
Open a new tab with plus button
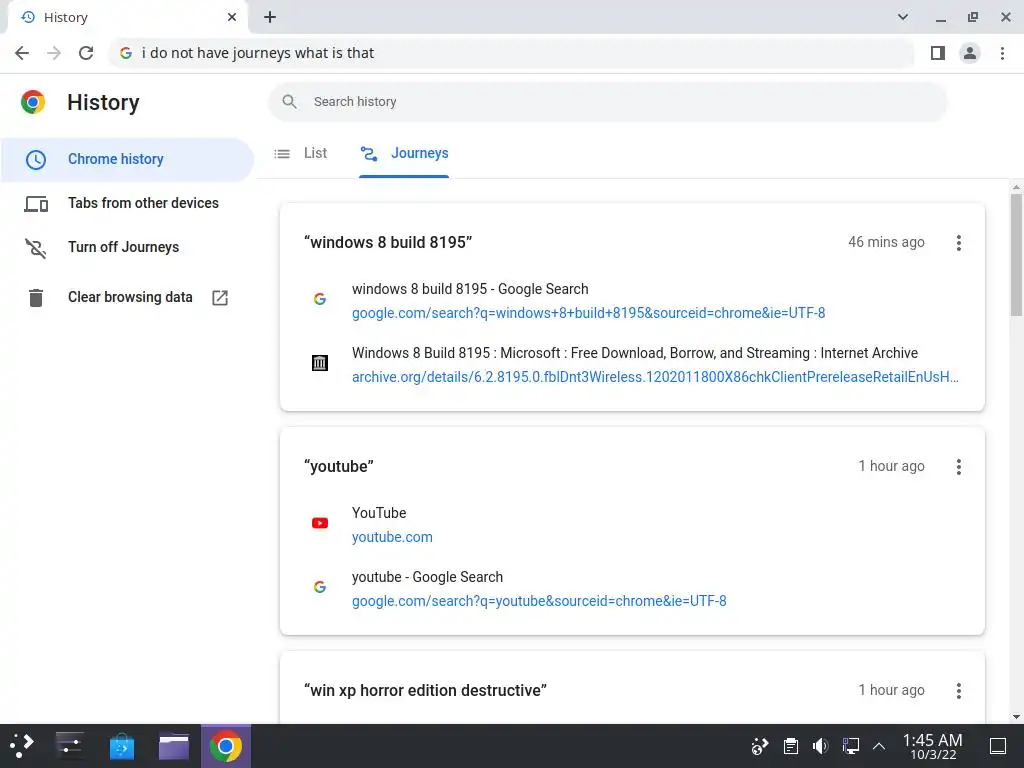(x=270, y=18)
